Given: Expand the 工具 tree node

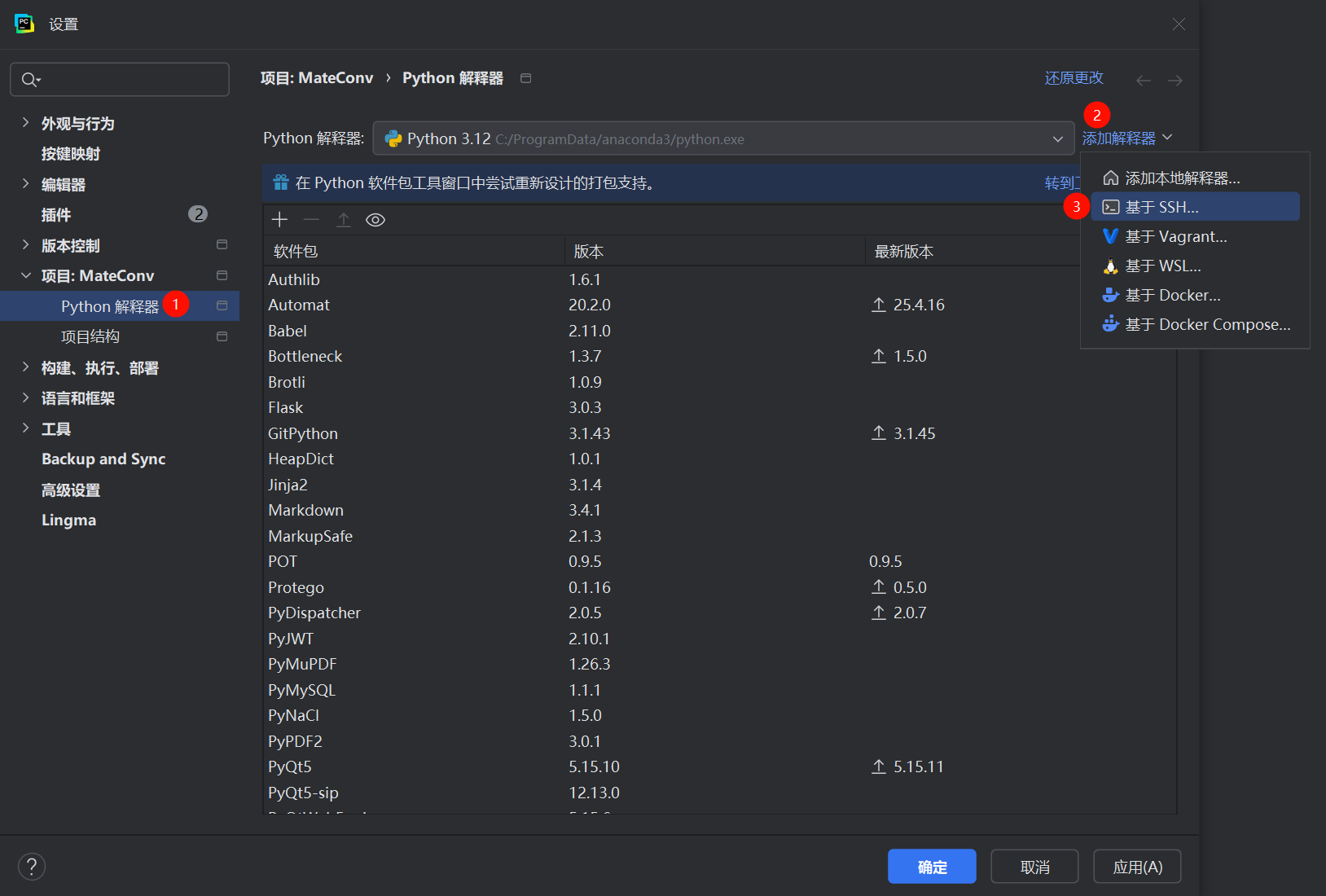Looking at the screenshot, I should tap(25, 428).
